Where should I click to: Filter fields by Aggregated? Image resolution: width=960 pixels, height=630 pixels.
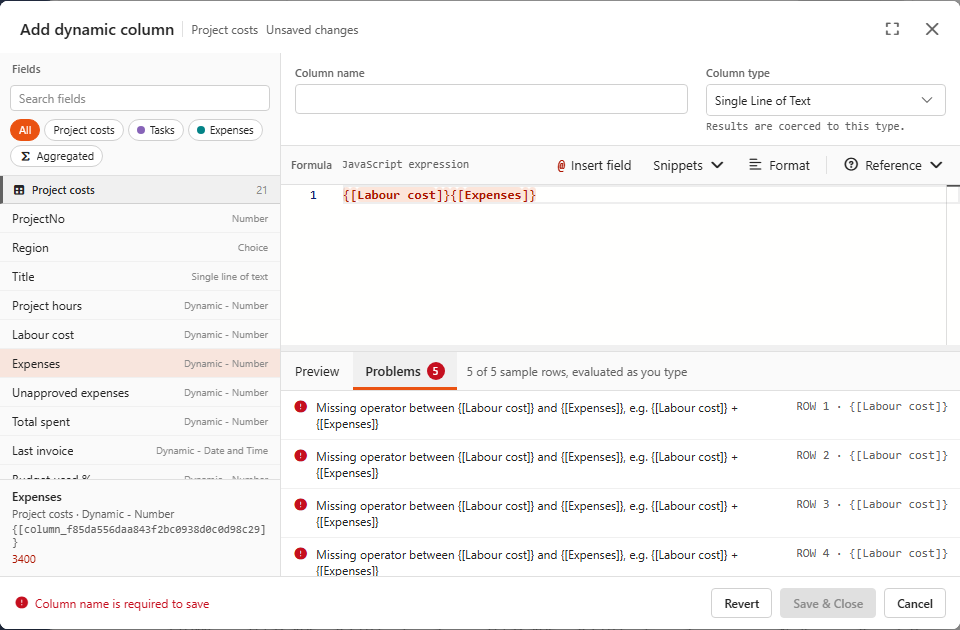56,156
